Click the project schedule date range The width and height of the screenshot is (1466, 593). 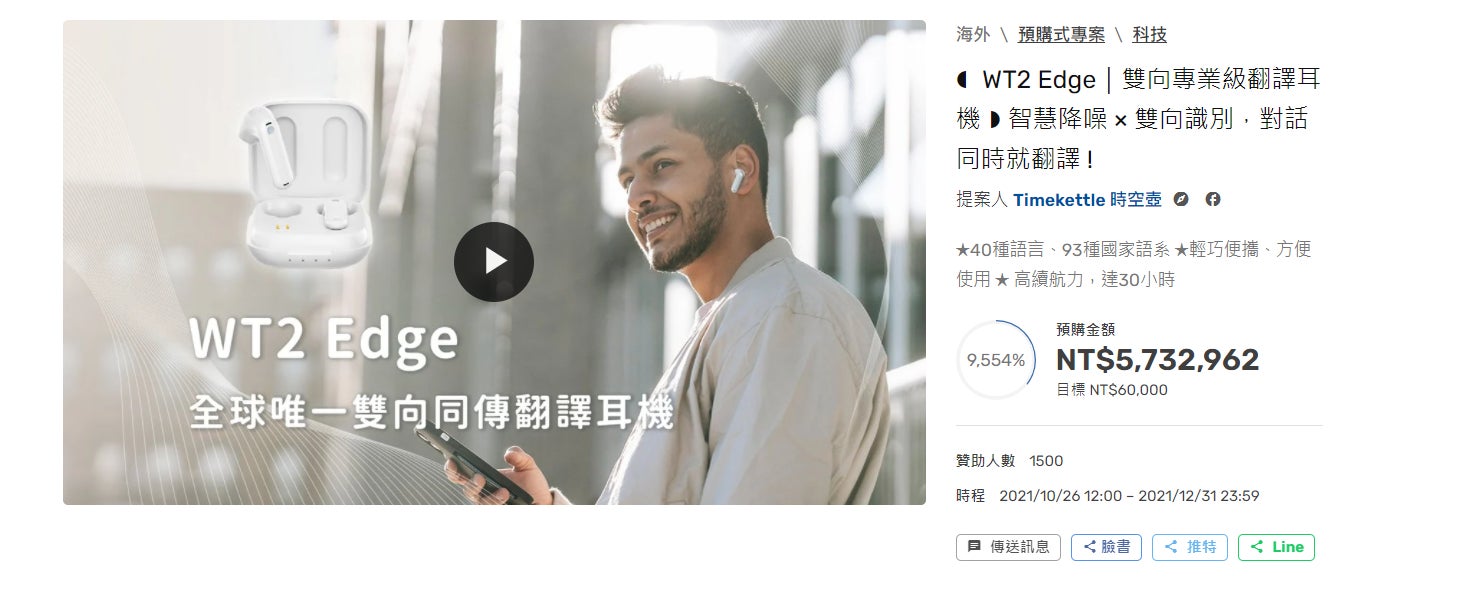[x=1129, y=496]
